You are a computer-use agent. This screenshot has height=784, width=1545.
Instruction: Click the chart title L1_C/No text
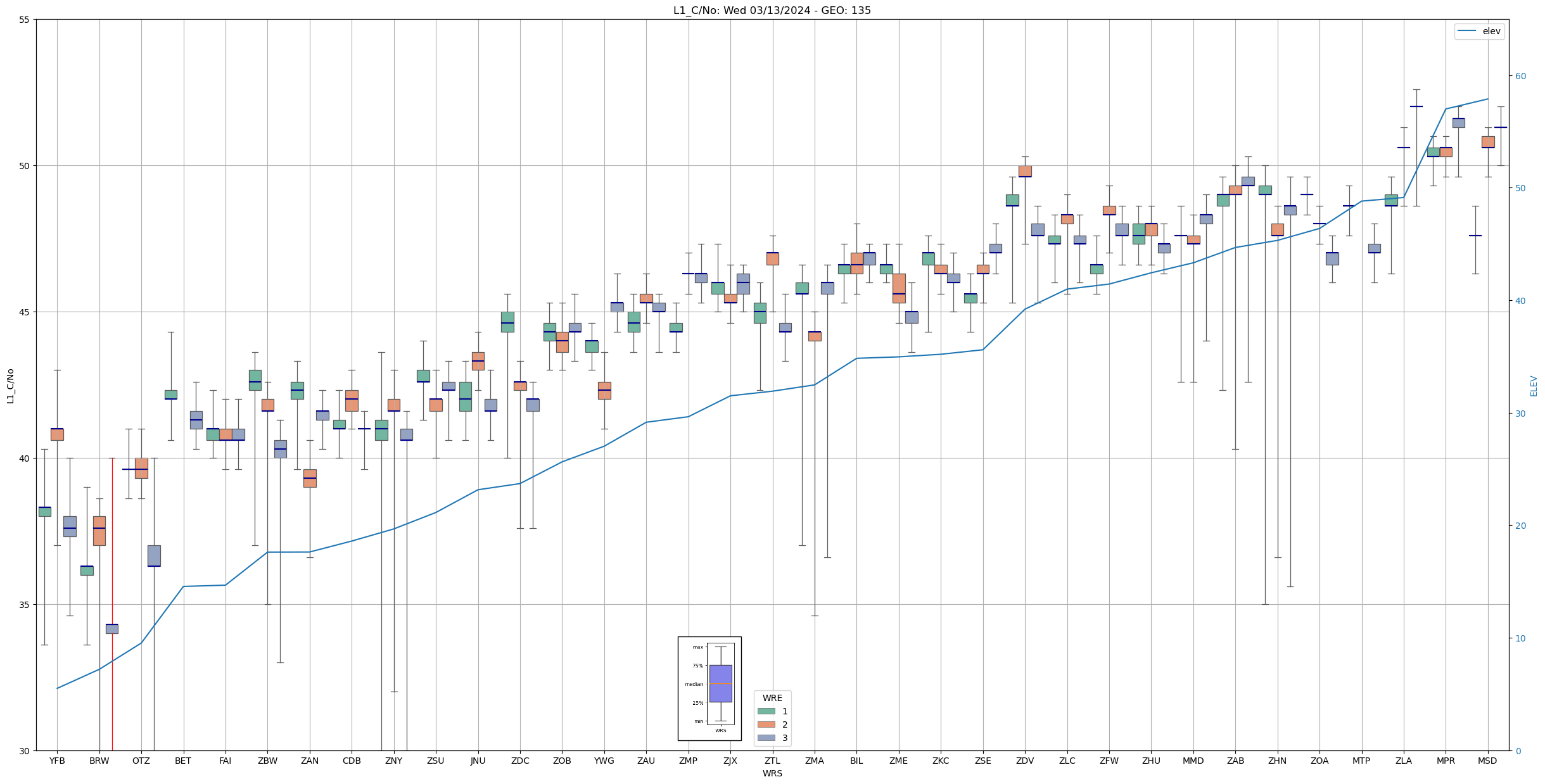point(772,10)
